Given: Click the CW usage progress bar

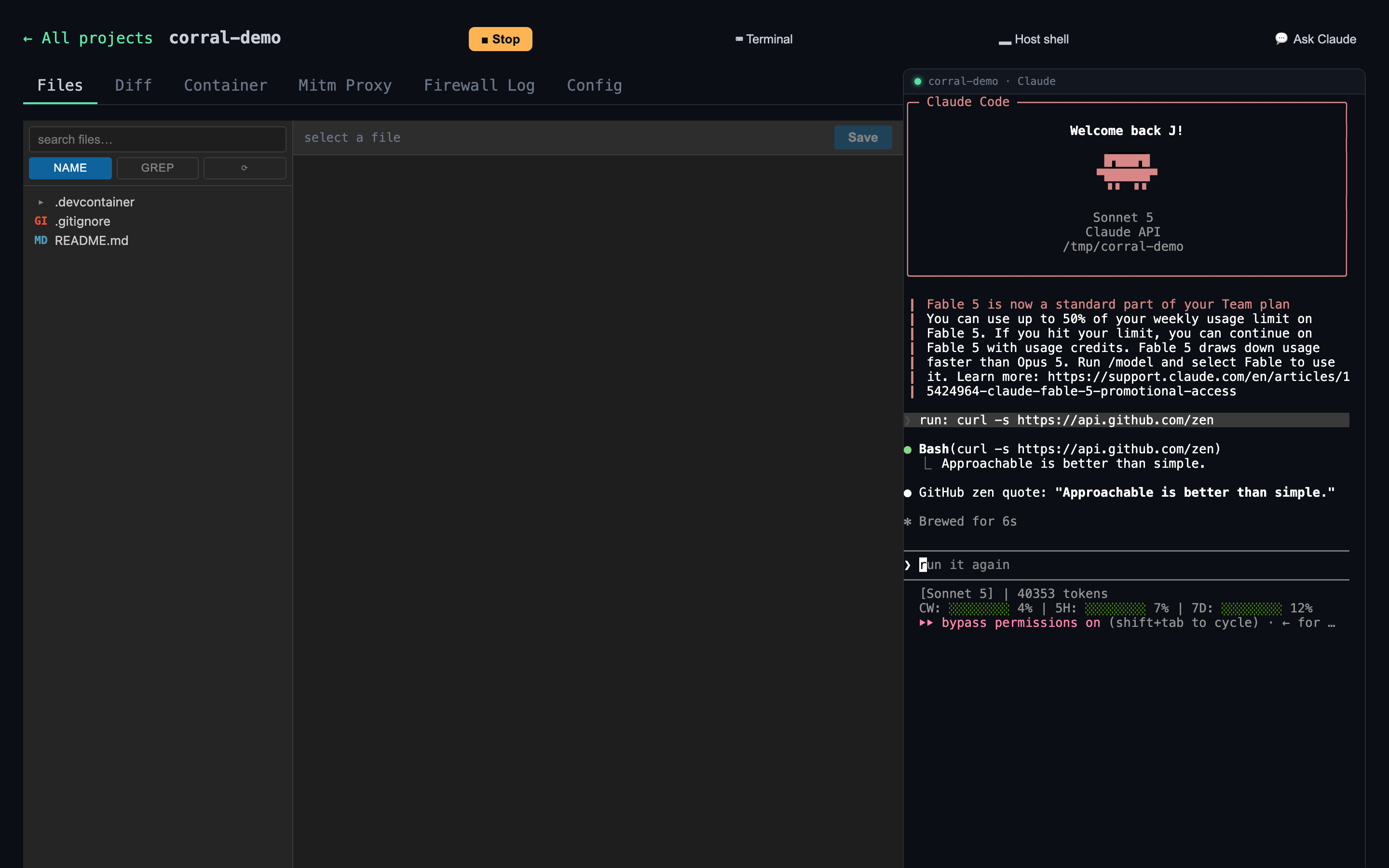Looking at the screenshot, I should pos(979,609).
